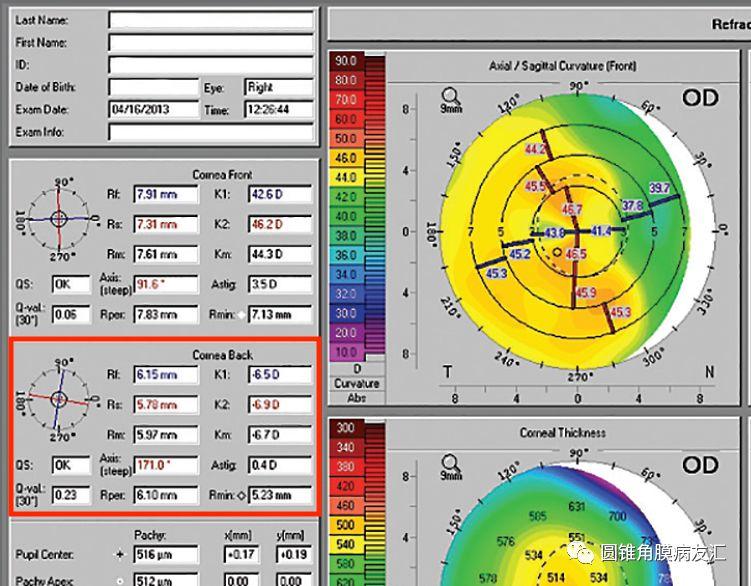The height and width of the screenshot is (586, 751).
Task: Click the 45.9 reading on curvature map
Action: click(586, 292)
